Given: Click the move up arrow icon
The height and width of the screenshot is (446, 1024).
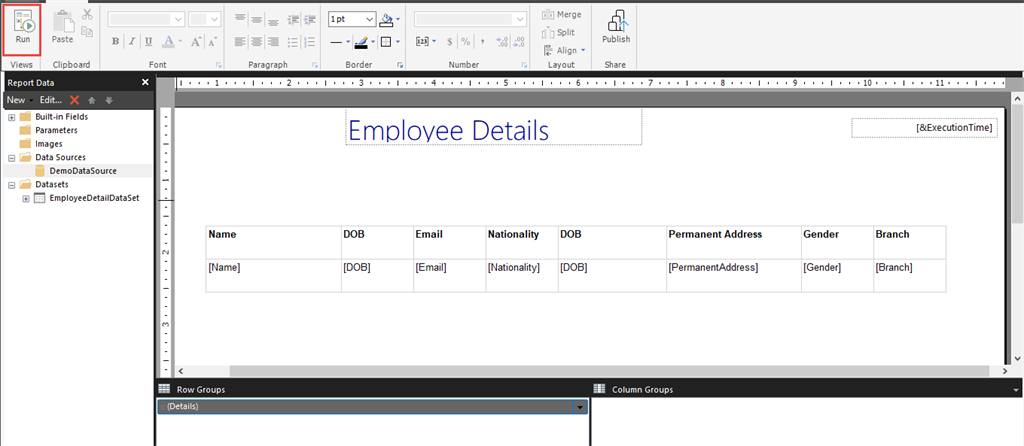Looking at the screenshot, I should click(92, 100).
